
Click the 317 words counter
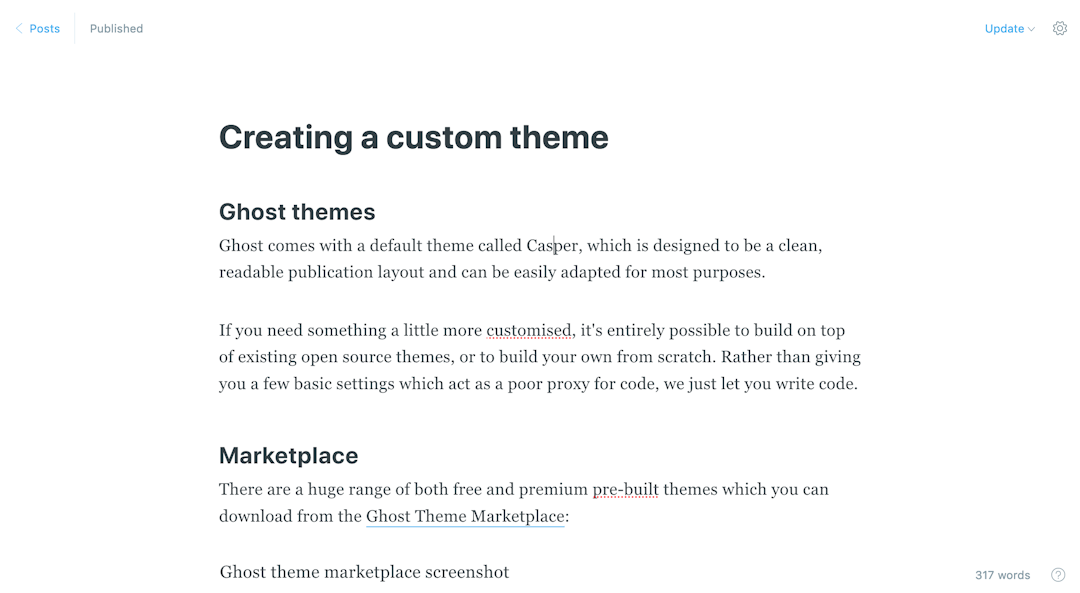(1002, 575)
